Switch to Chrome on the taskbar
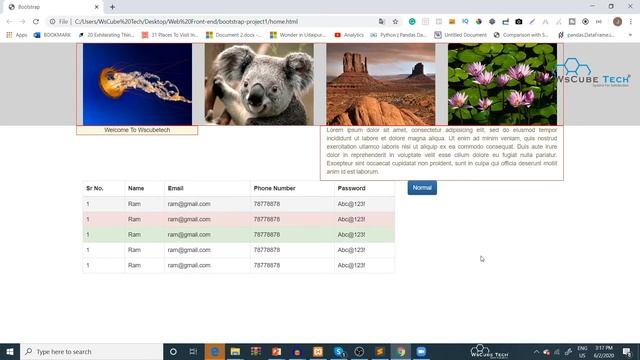Image resolution: width=640 pixels, height=360 pixels. (401, 351)
